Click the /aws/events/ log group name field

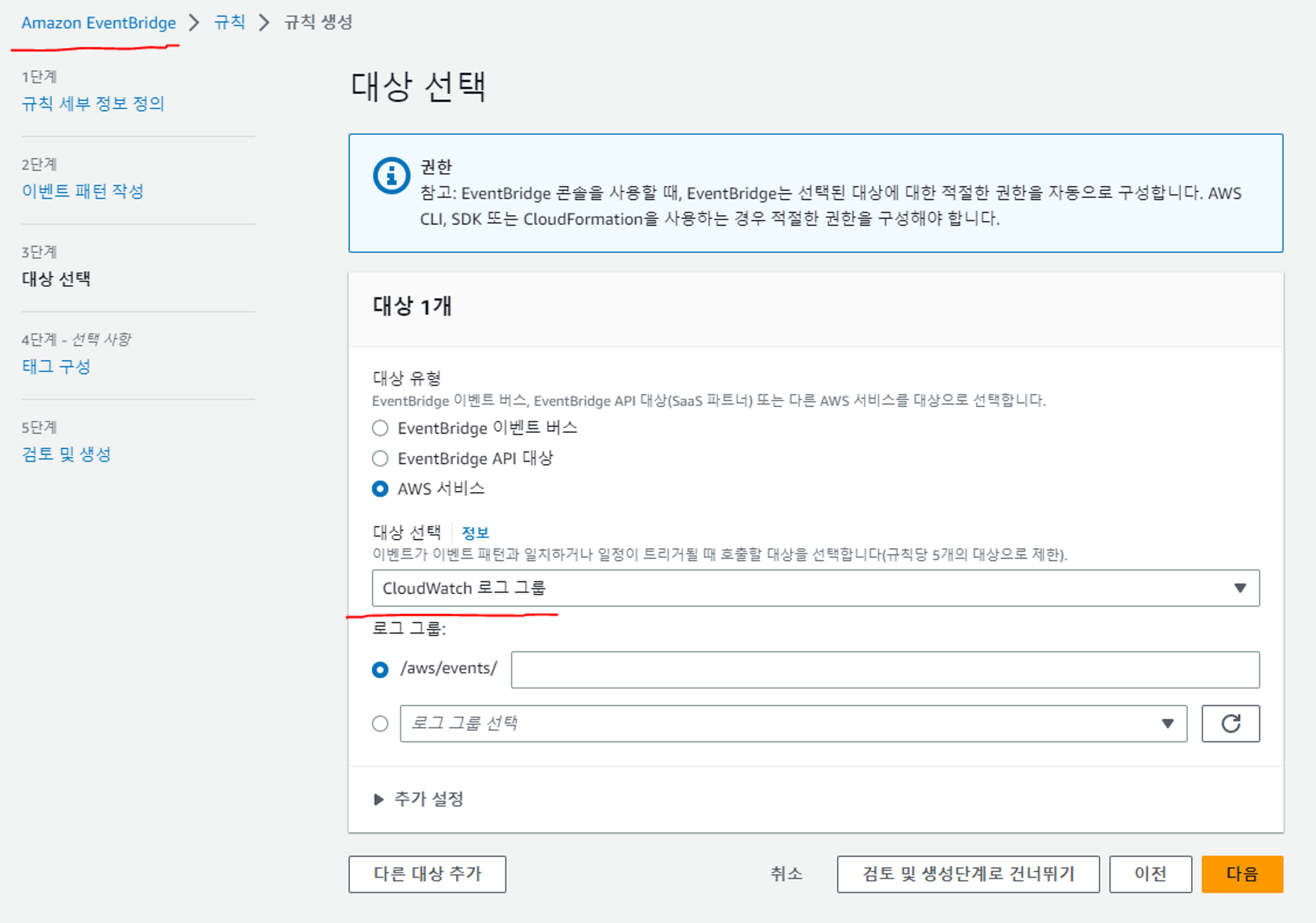[884, 670]
